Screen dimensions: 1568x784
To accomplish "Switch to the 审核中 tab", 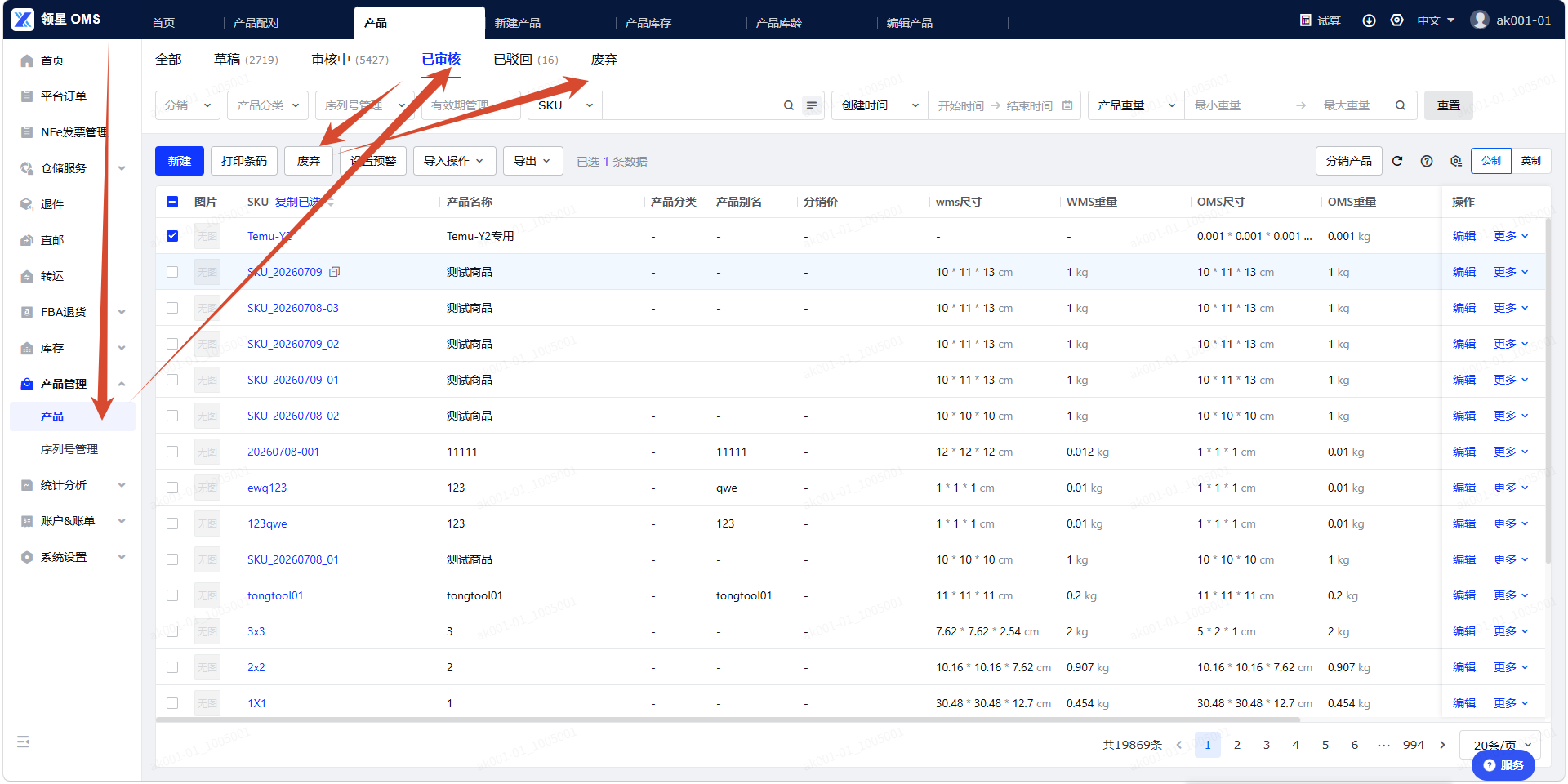I will click(350, 60).
